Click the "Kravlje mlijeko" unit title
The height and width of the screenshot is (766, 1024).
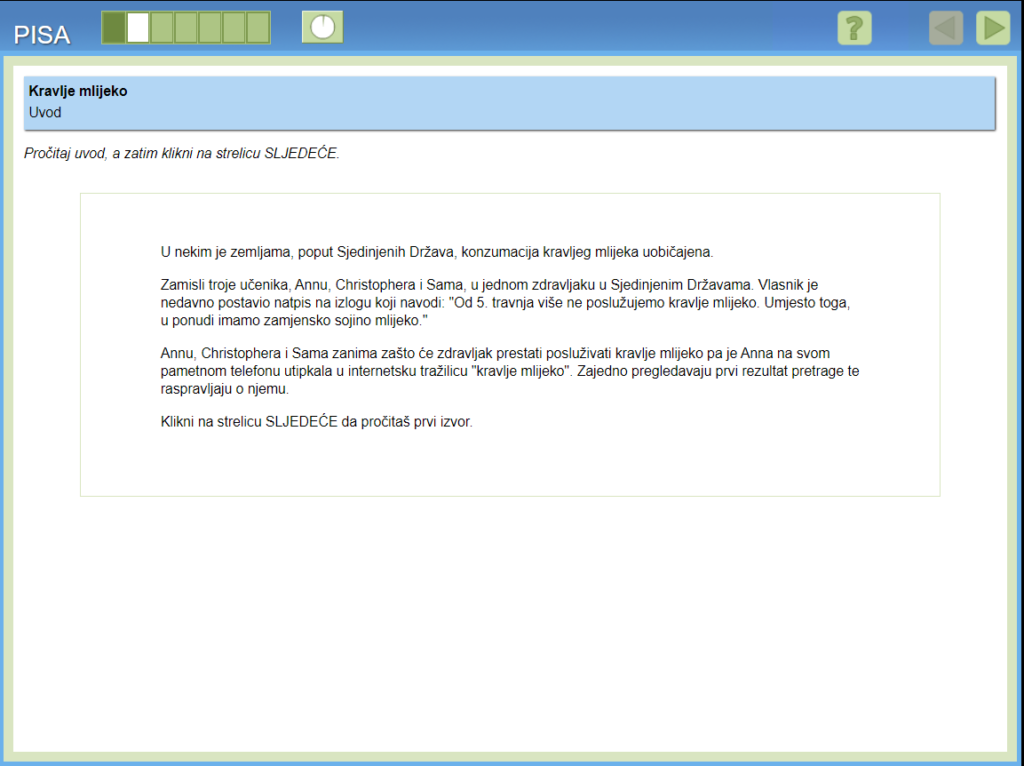[x=78, y=91]
